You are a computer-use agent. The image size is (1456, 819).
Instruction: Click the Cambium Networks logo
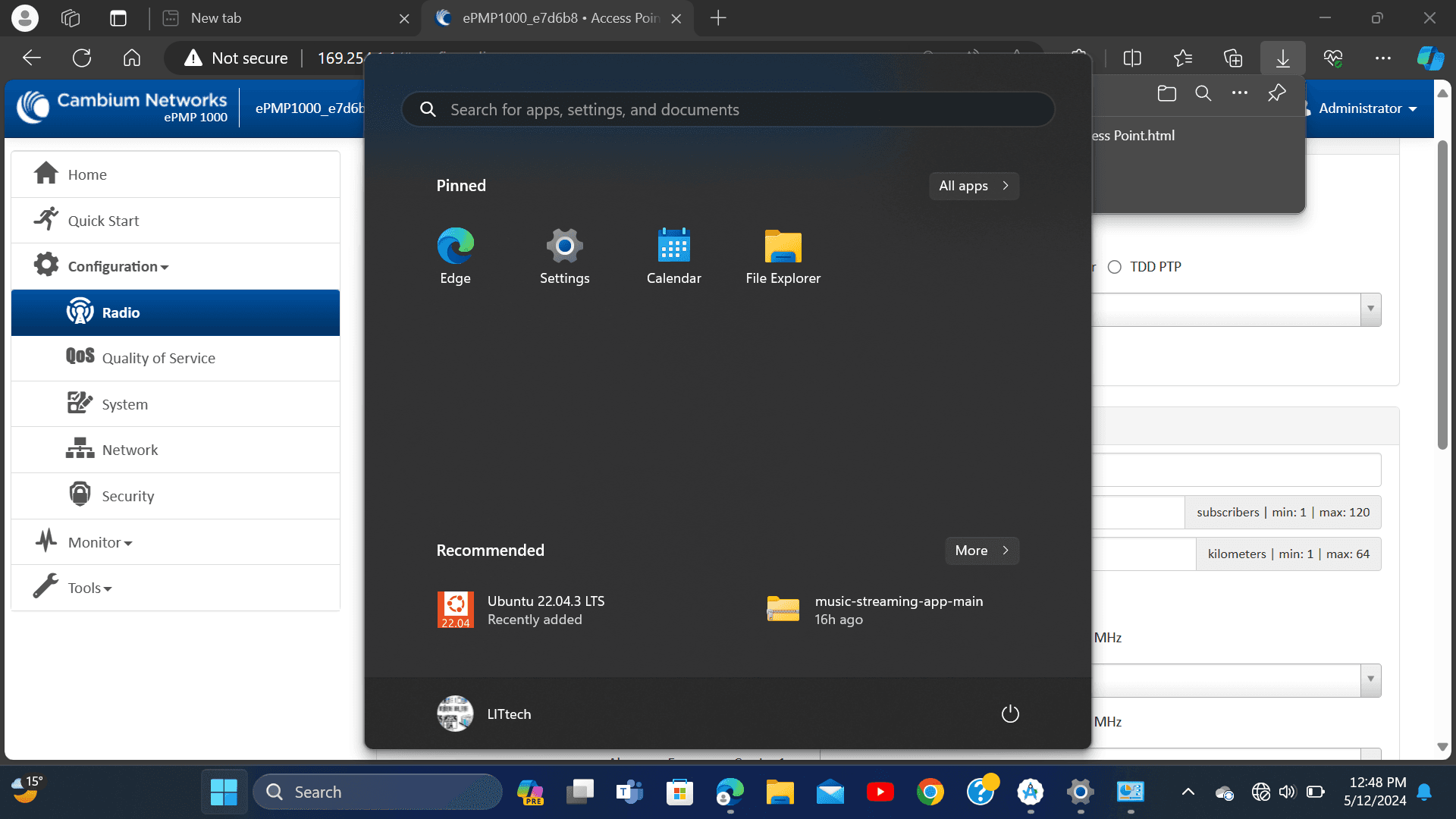click(123, 107)
